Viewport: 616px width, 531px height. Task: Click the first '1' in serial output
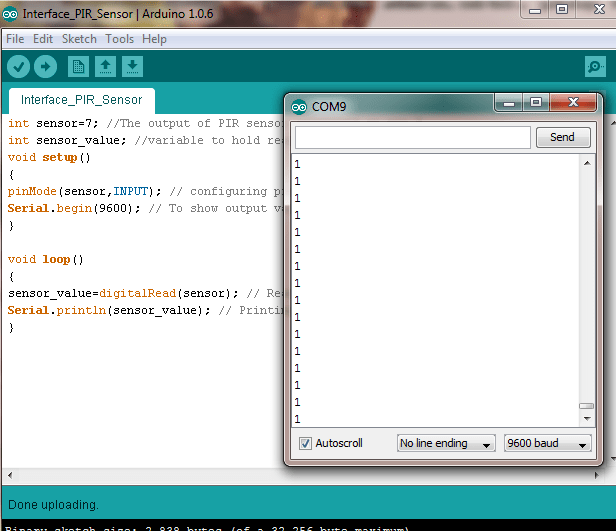[x=297, y=164]
